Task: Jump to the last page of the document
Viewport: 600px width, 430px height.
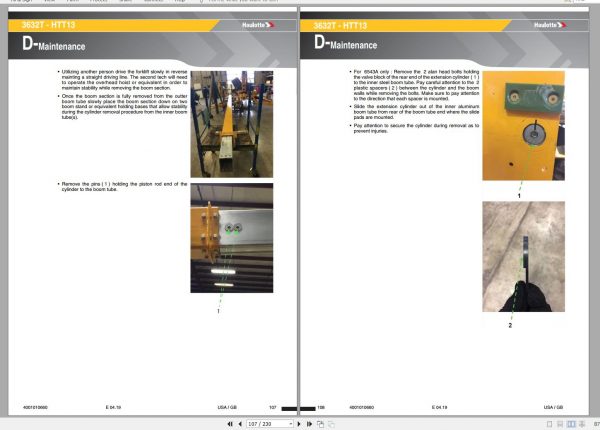Action: [309, 424]
